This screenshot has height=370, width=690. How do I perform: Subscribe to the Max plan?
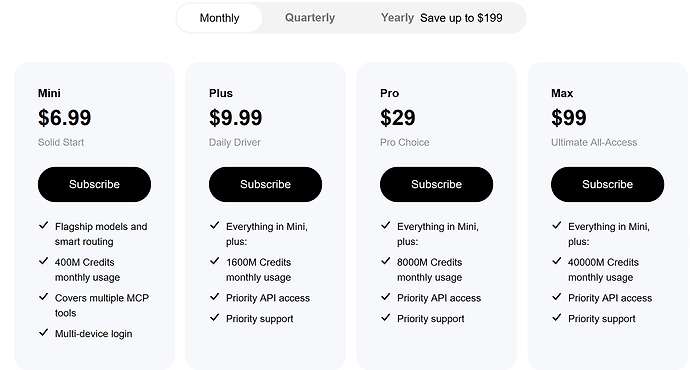tap(607, 184)
